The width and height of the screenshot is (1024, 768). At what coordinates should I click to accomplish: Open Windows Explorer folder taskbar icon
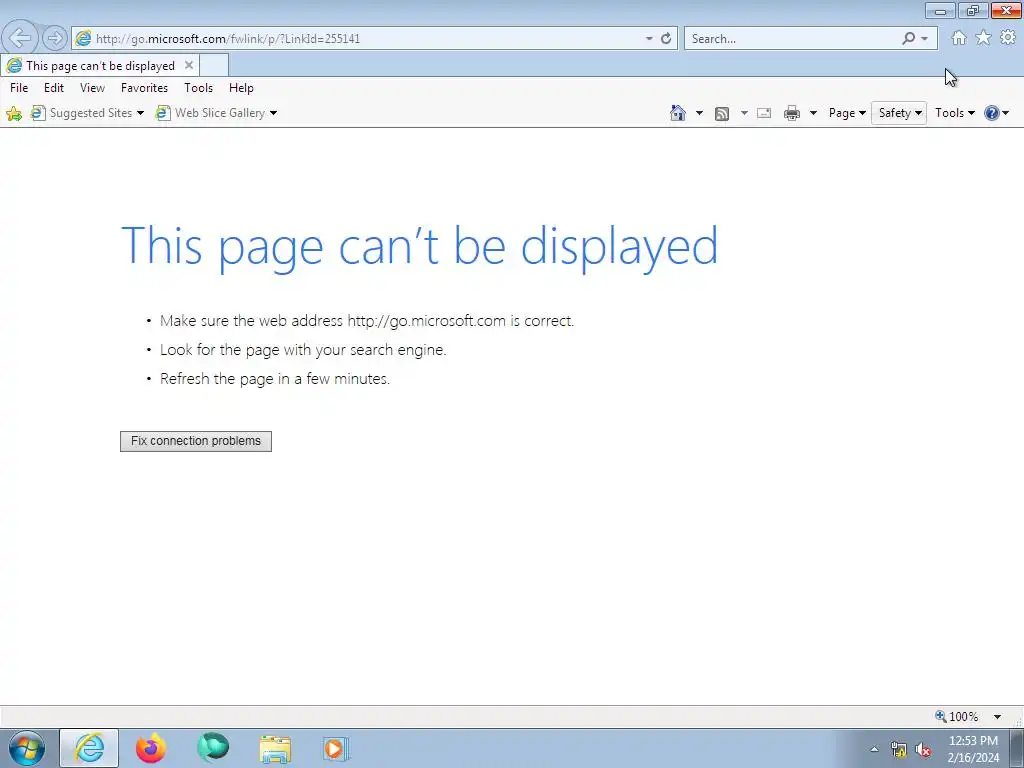point(275,749)
